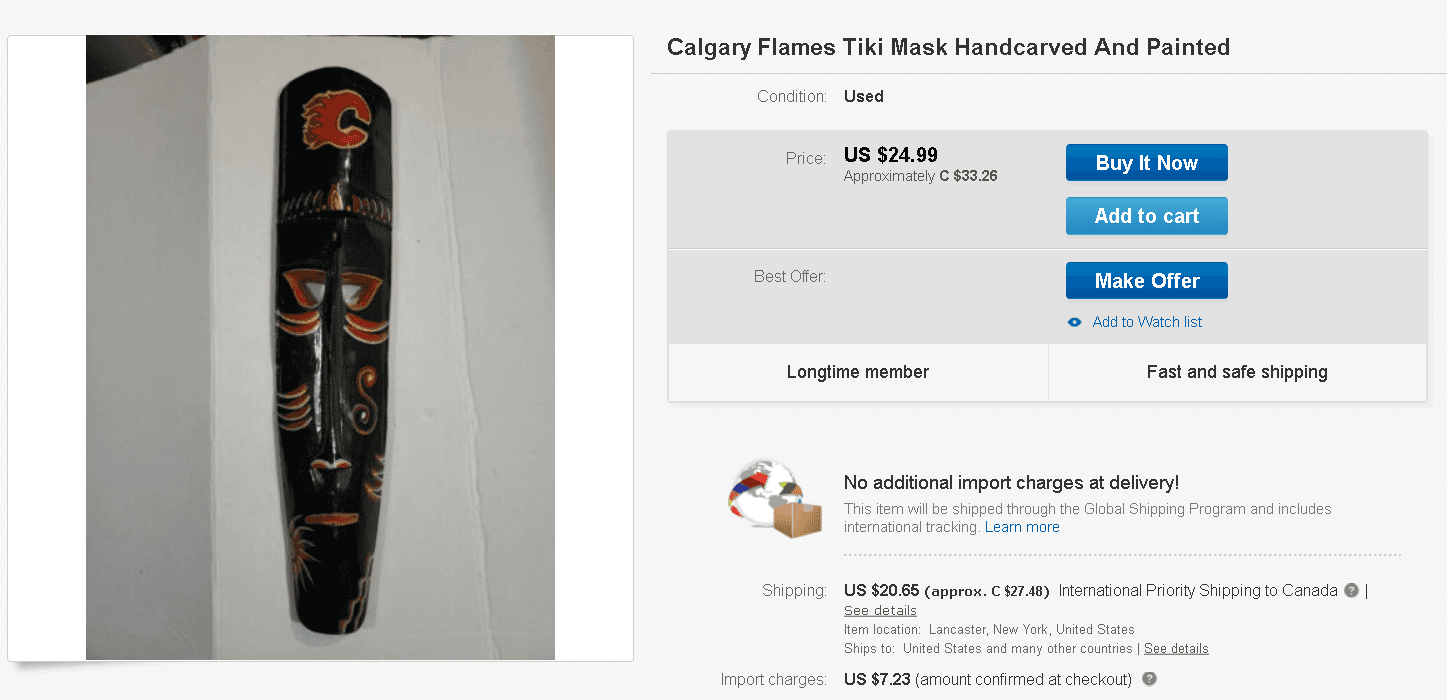The width and height of the screenshot is (1447, 700).
Task: Select the Fast and safe shipping badge
Action: tap(1237, 372)
